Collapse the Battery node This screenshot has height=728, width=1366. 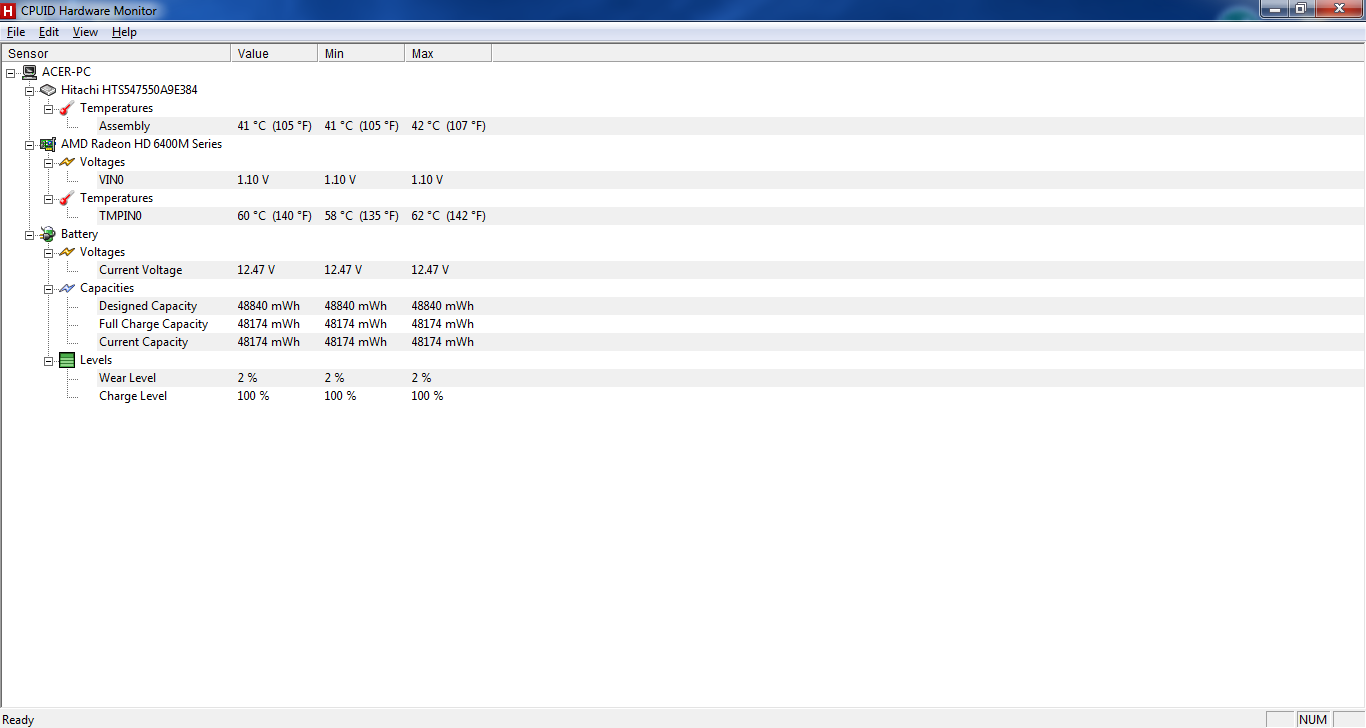(x=29, y=234)
